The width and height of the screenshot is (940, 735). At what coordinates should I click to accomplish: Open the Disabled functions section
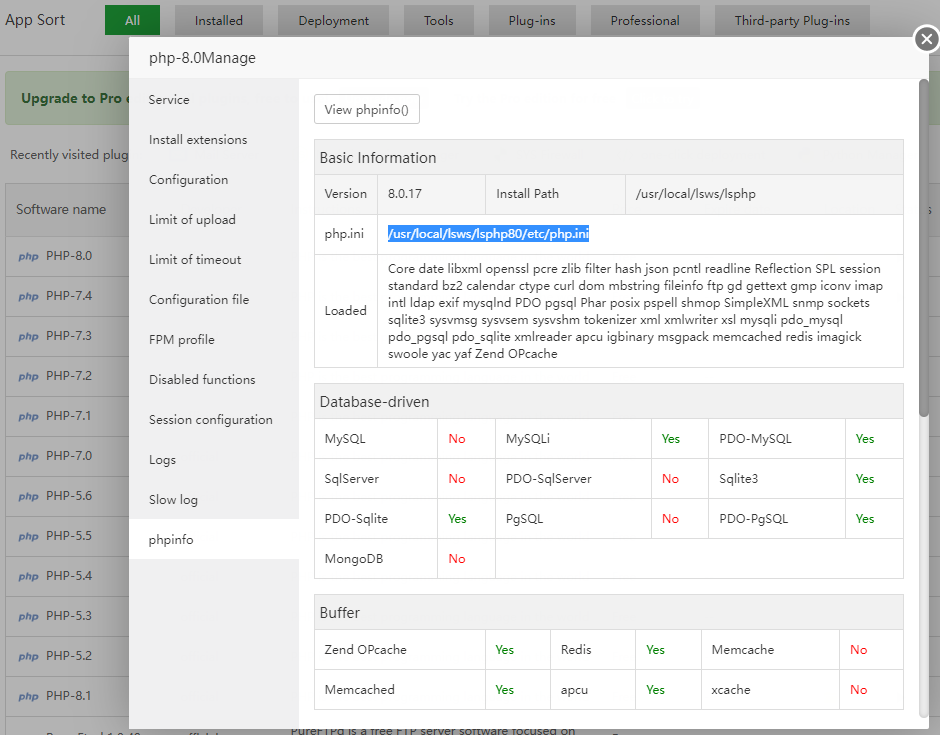tap(202, 380)
